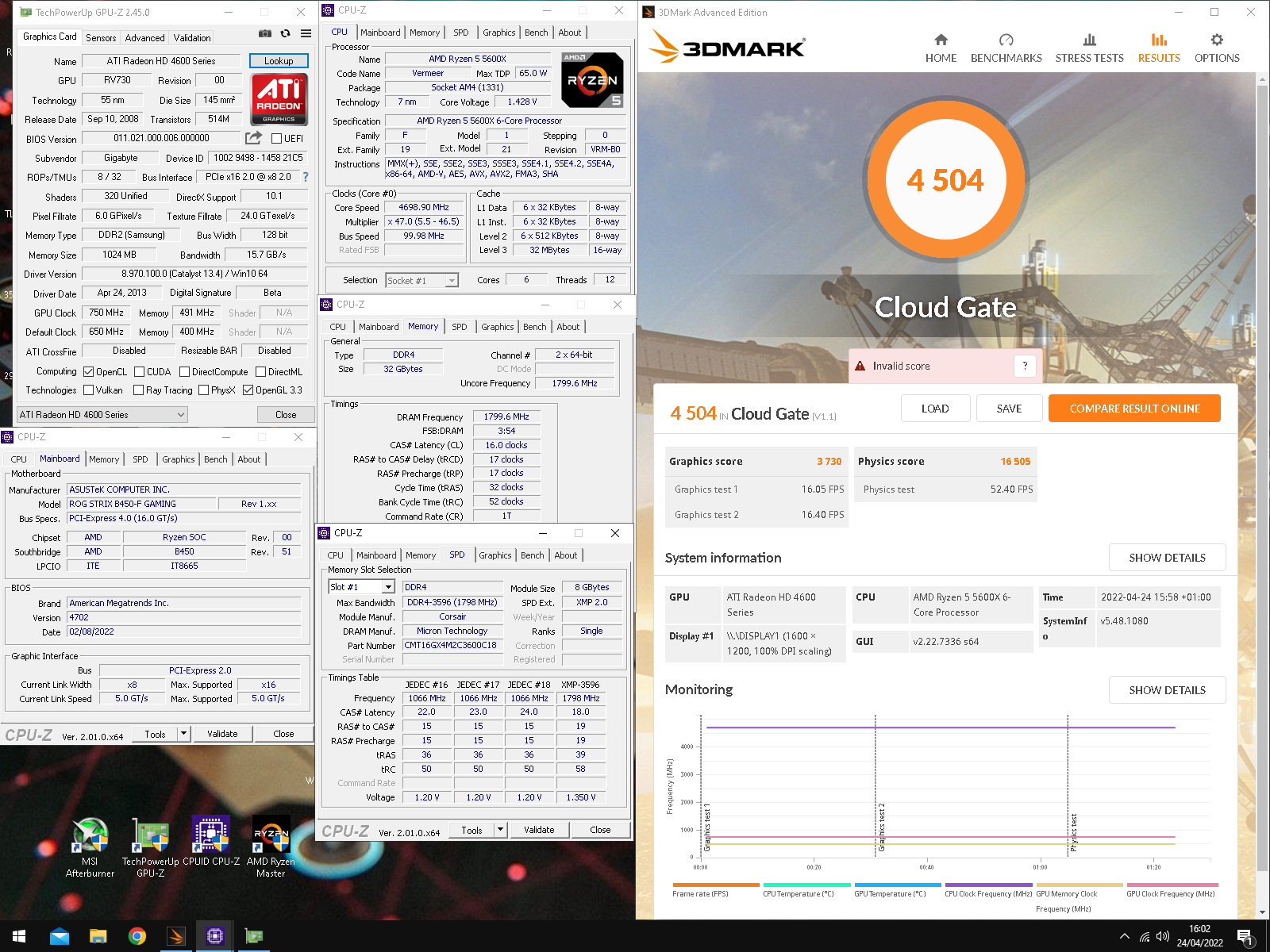
Task: Toggle the PhysX checkbox
Action: (203, 390)
